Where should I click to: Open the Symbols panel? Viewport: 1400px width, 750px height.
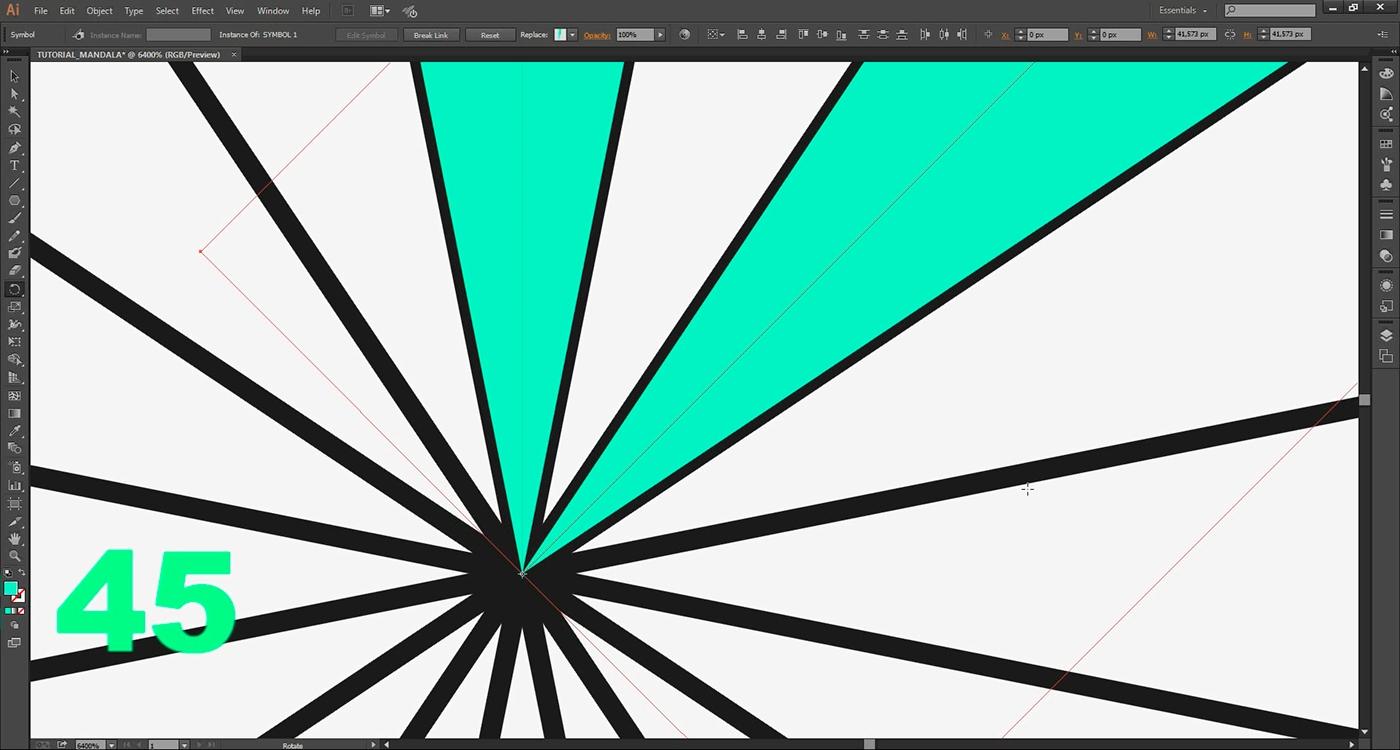click(1386, 185)
